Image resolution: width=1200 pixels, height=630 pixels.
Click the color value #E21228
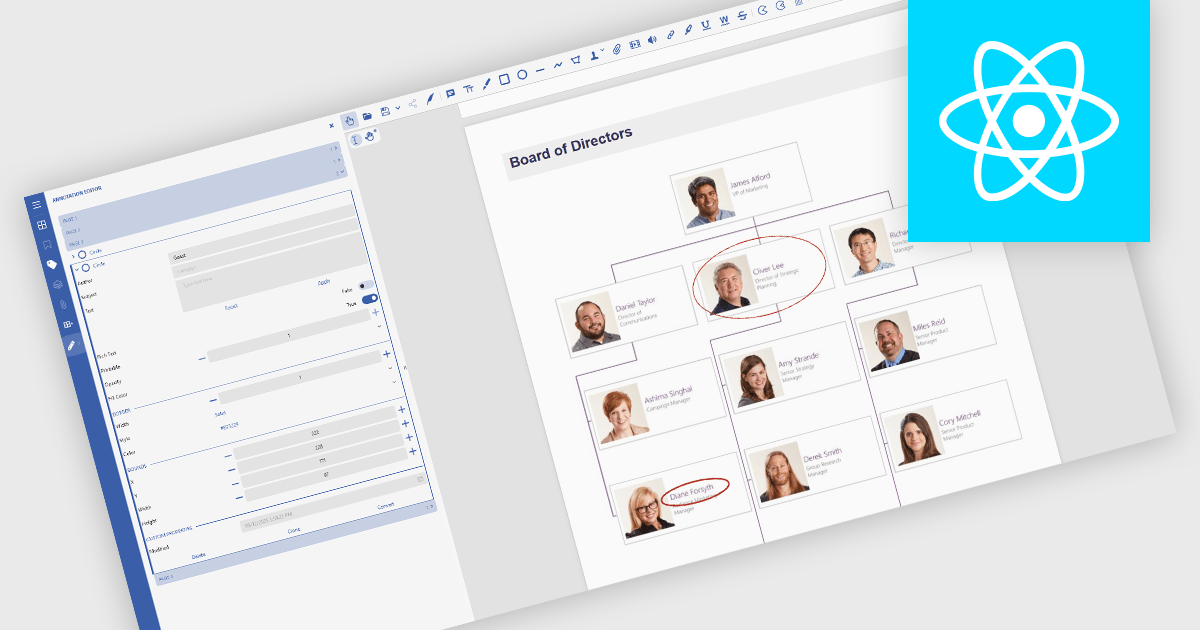[227, 427]
